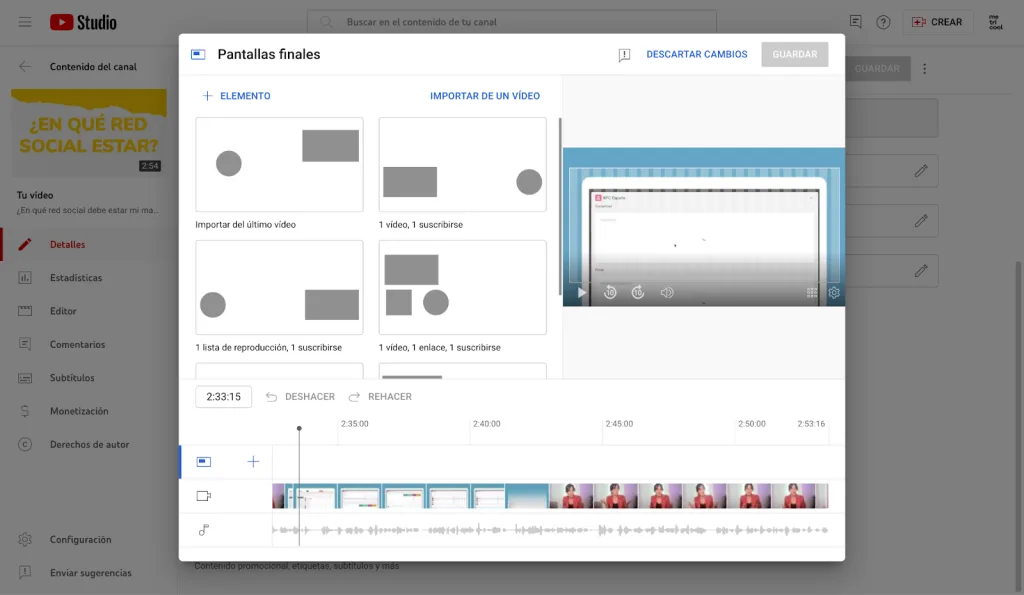
Task: Open the three-dot overflow menu
Action: pos(922,68)
